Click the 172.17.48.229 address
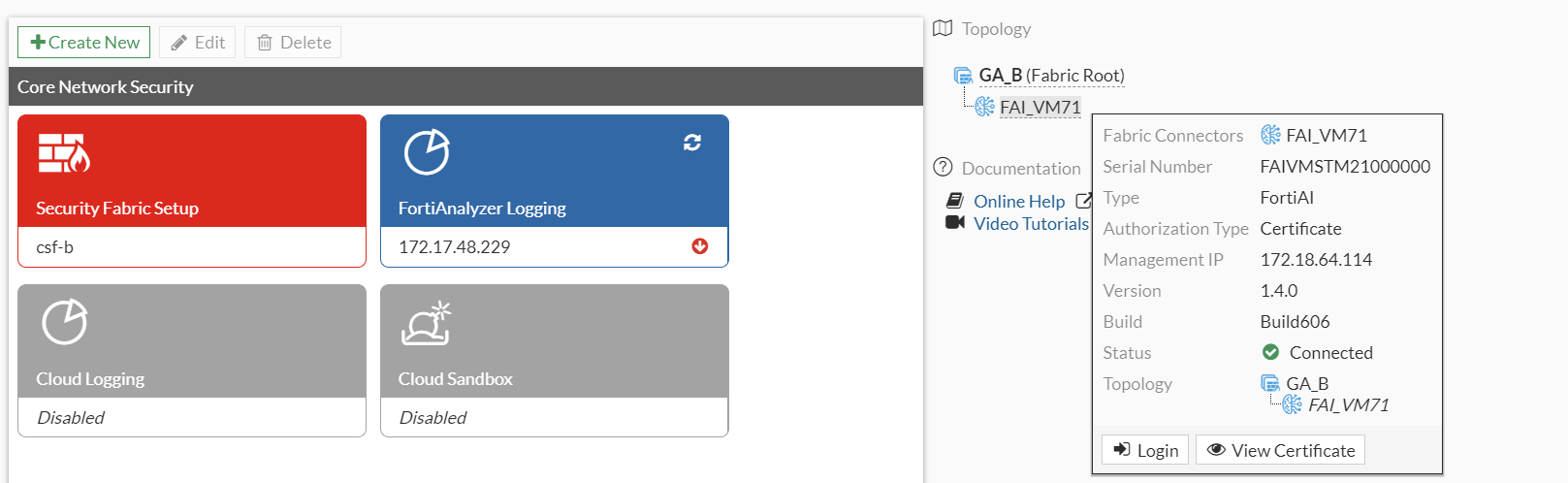1568x483 pixels. (x=455, y=247)
